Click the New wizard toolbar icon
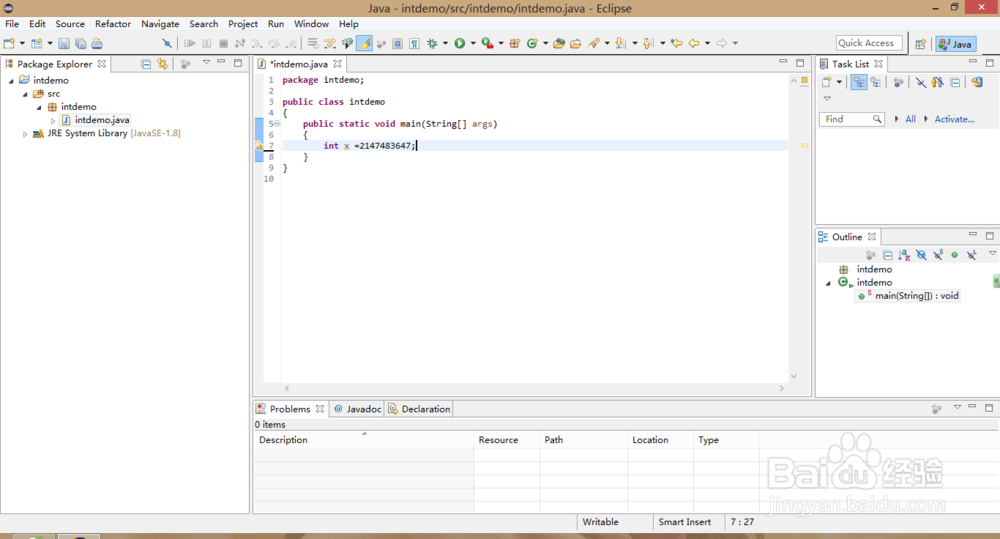This screenshot has height=539, width=1000. coord(9,43)
